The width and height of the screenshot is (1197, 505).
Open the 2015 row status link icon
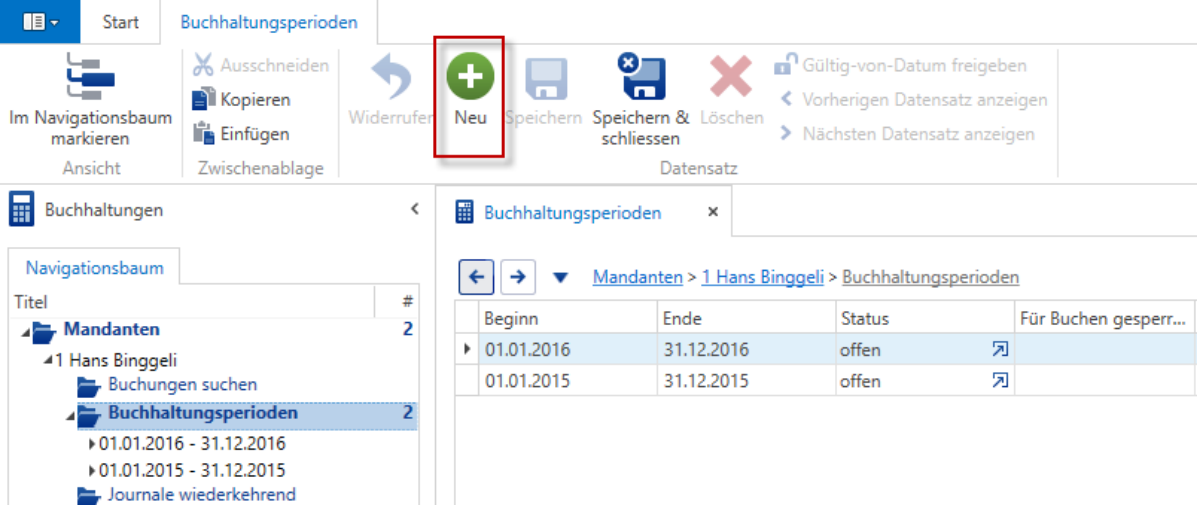coord(999,380)
